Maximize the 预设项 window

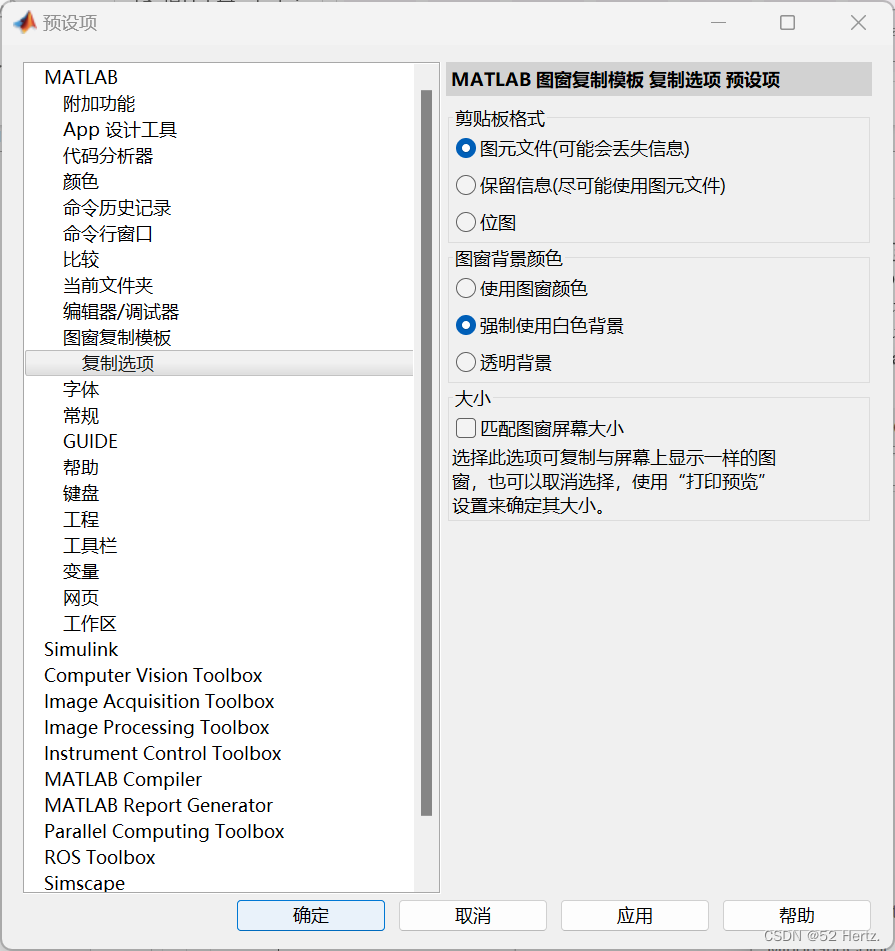click(x=787, y=22)
